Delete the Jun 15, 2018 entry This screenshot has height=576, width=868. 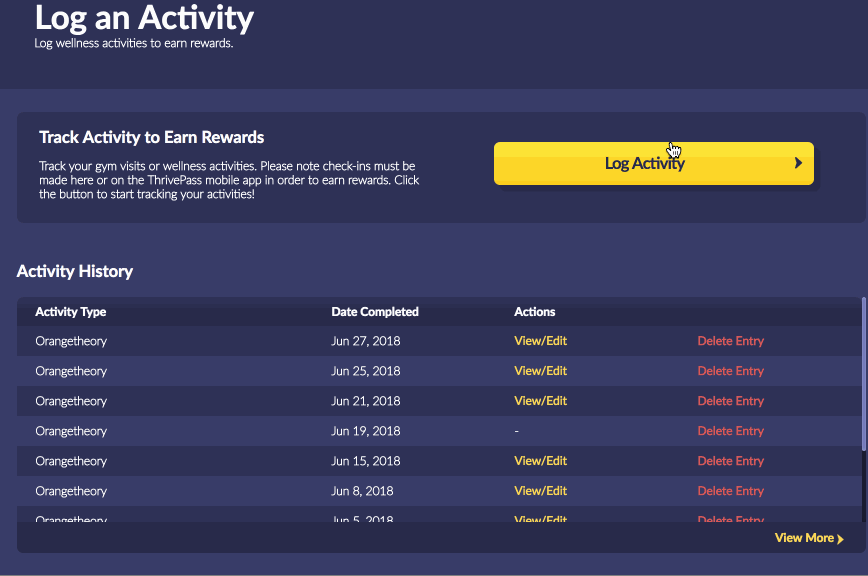coord(730,461)
